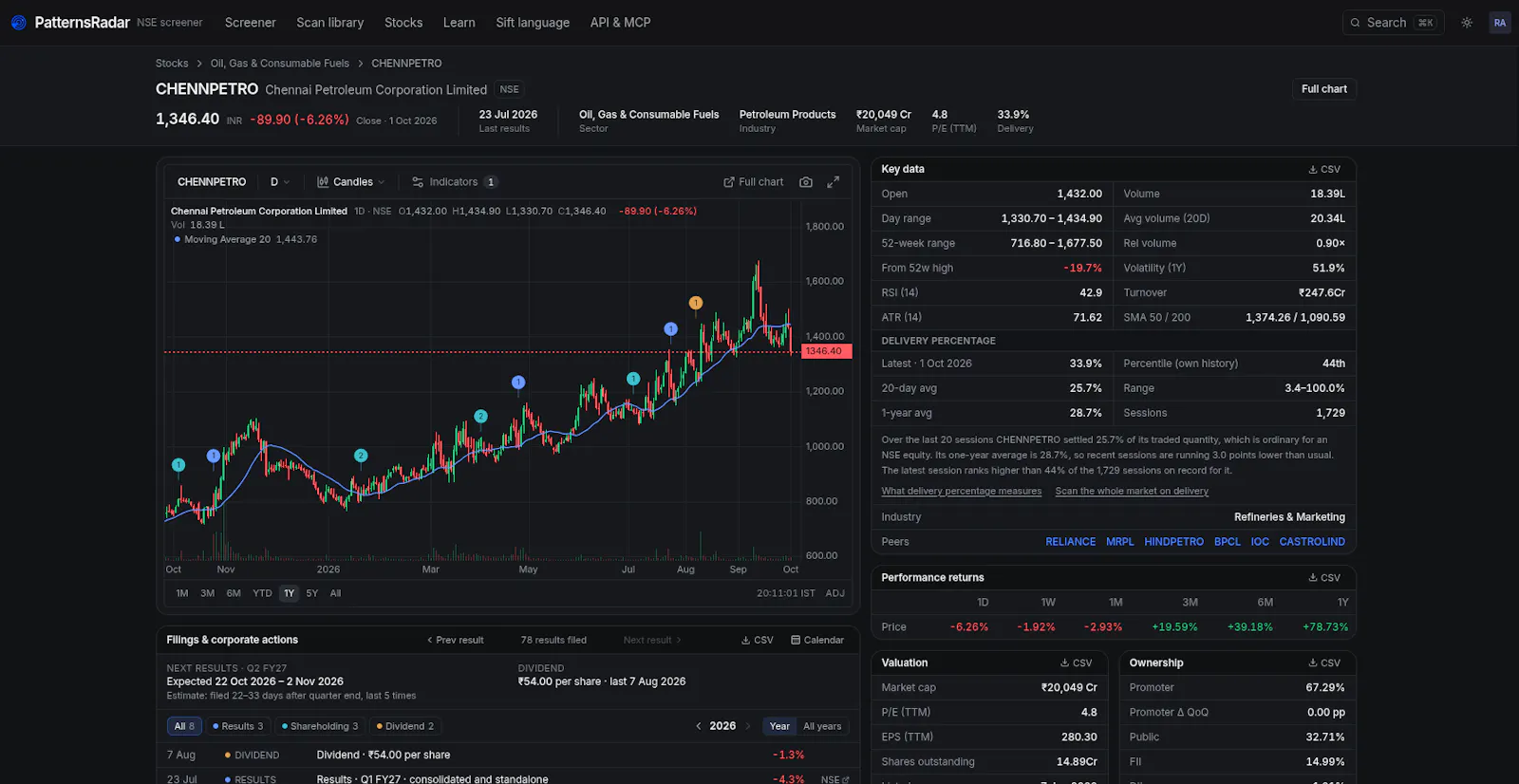This screenshot has height=784, width=1519.
Task: Click the blue event marker near May
Action: point(518,383)
